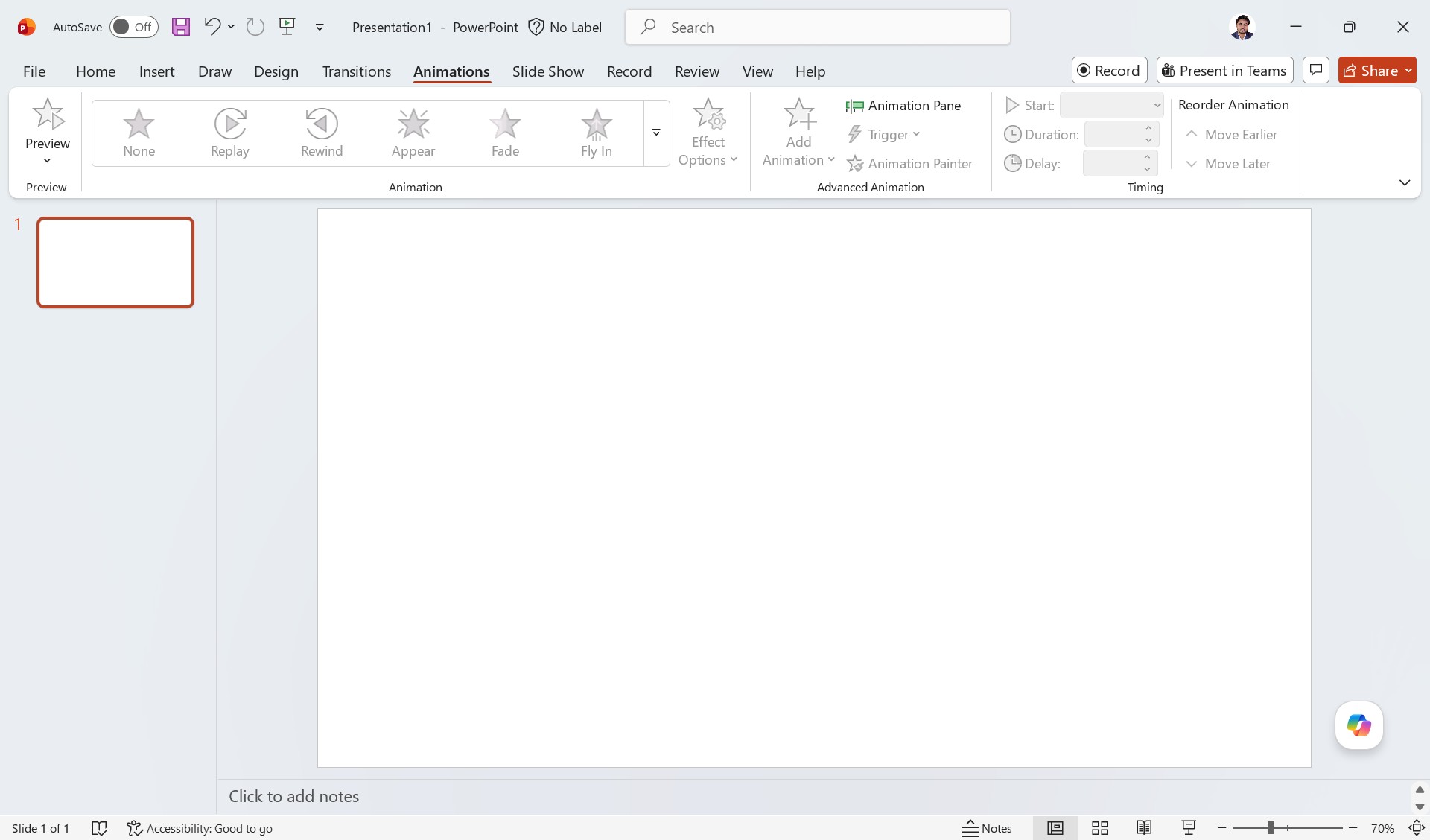Toggle the Notes pane button
This screenshot has width=1430, height=840.
(x=986, y=828)
